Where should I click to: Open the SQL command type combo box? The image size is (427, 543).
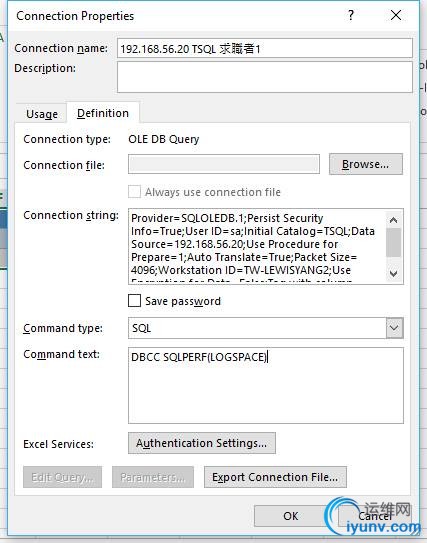pos(266,328)
